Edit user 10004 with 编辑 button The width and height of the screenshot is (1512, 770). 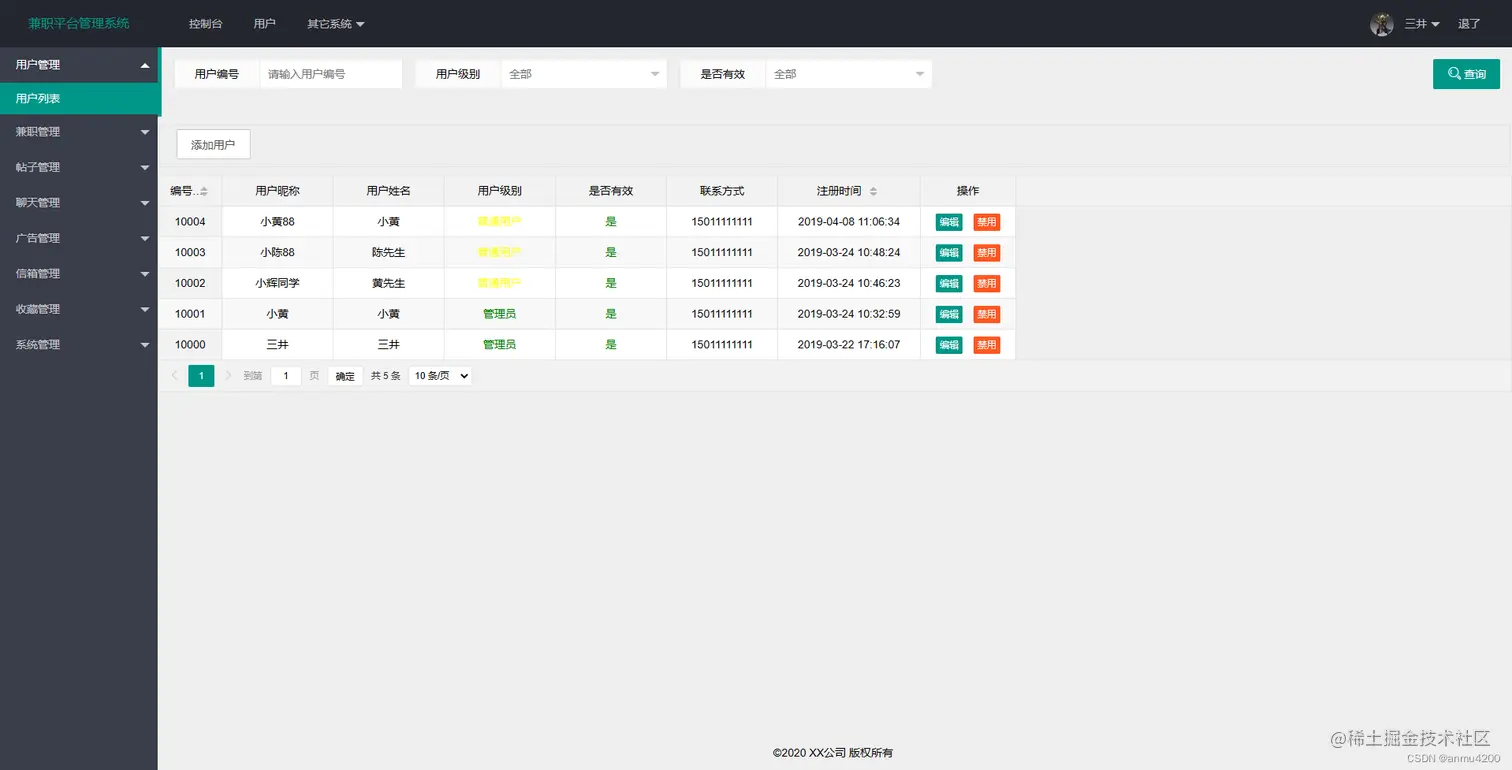pos(949,222)
